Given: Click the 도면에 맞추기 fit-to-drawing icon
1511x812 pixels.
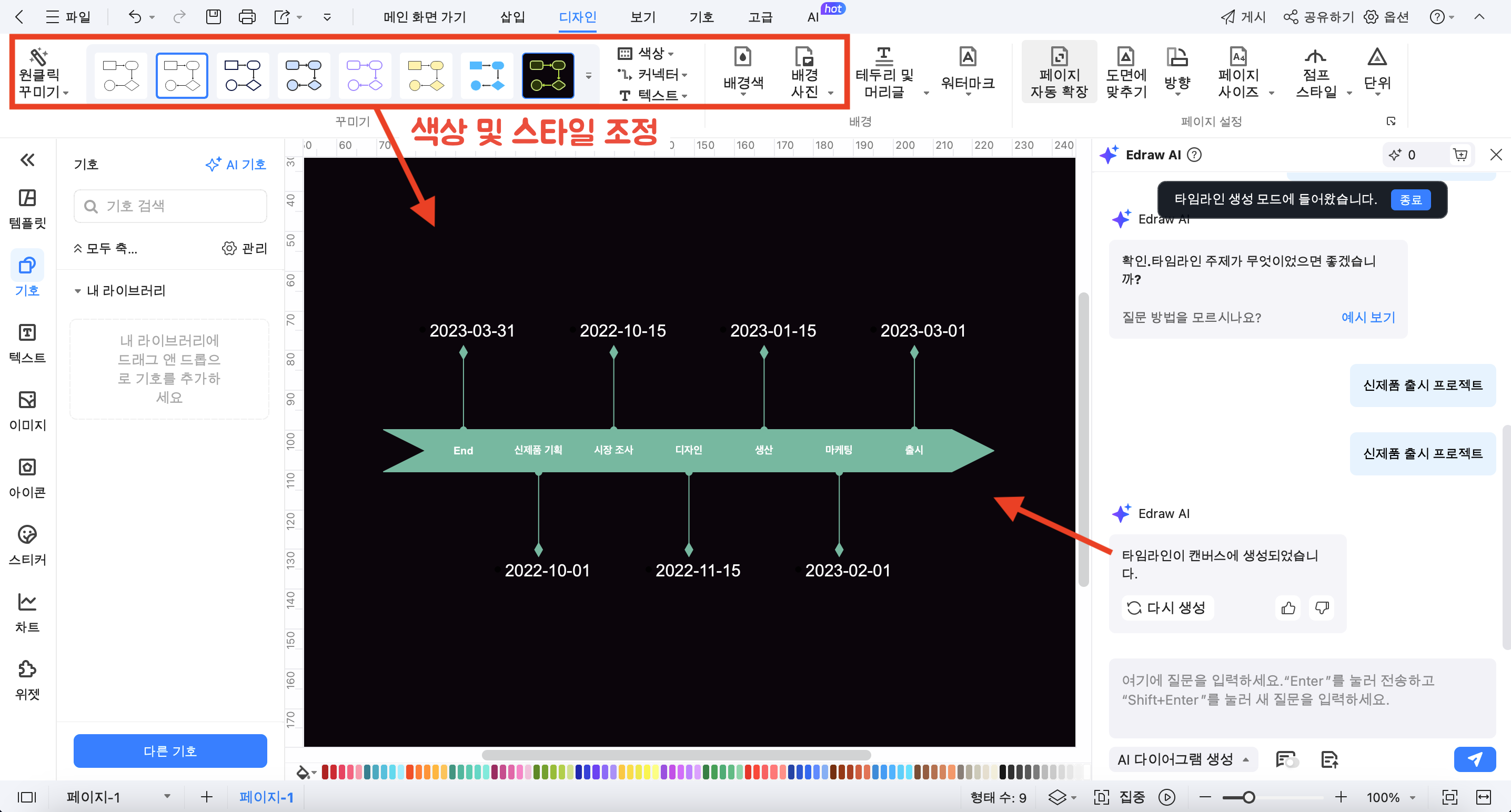Looking at the screenshot, I should (x=1126, y=72).
